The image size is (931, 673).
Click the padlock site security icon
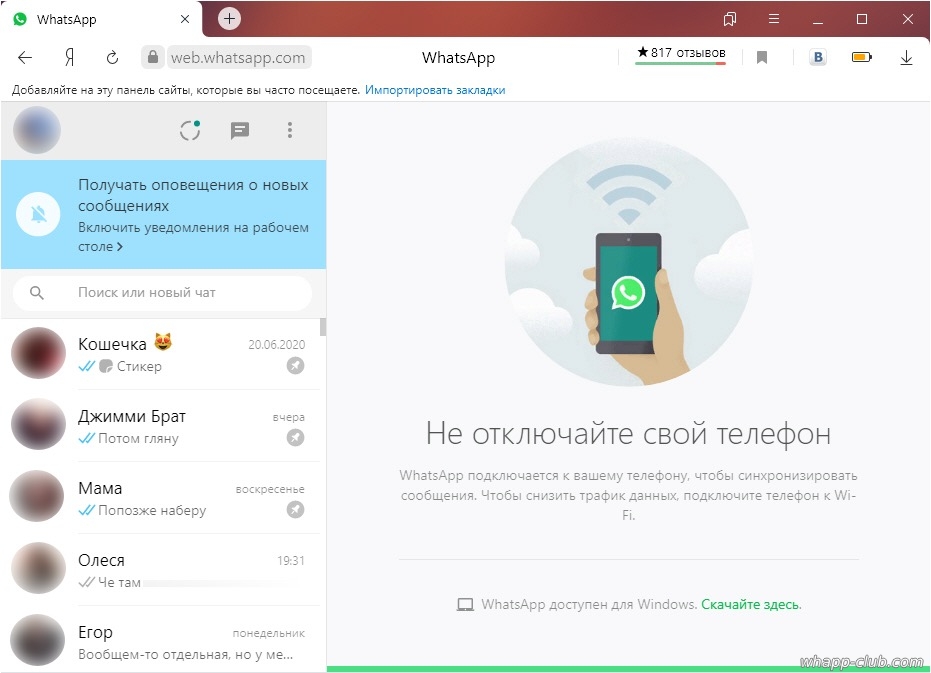(153, 57)
